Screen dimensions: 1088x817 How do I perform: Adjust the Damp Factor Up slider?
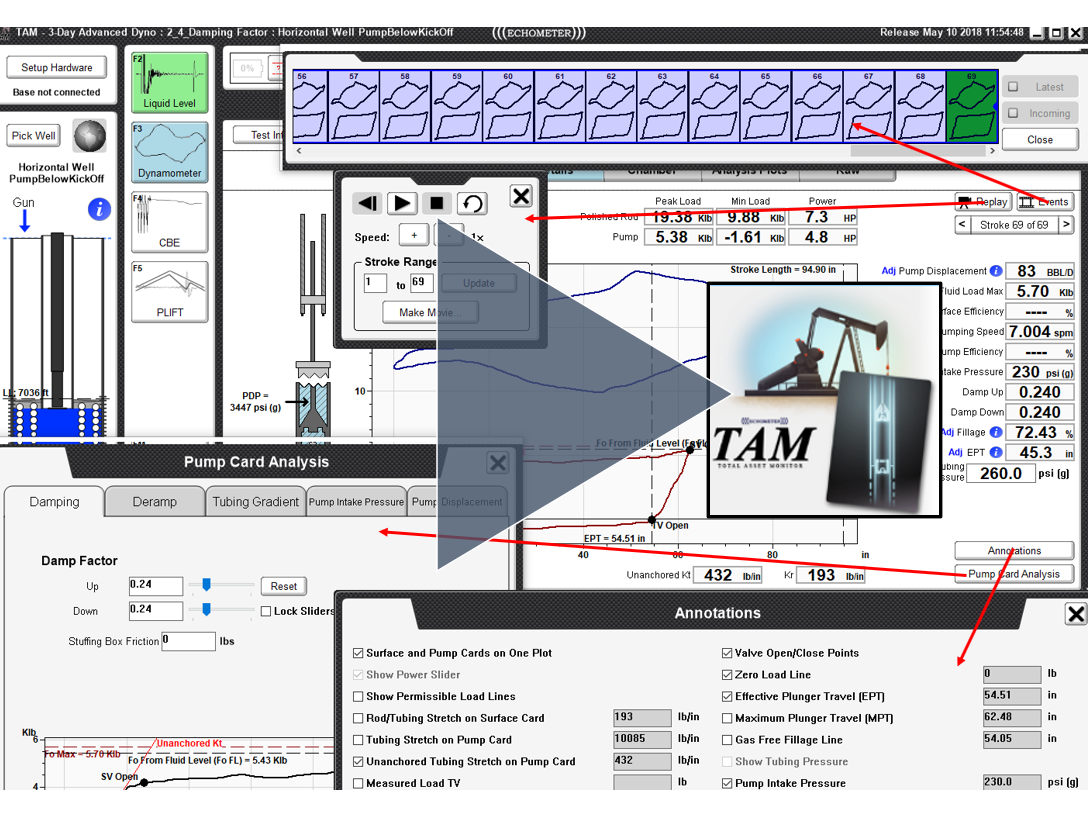tap(206, 585)
